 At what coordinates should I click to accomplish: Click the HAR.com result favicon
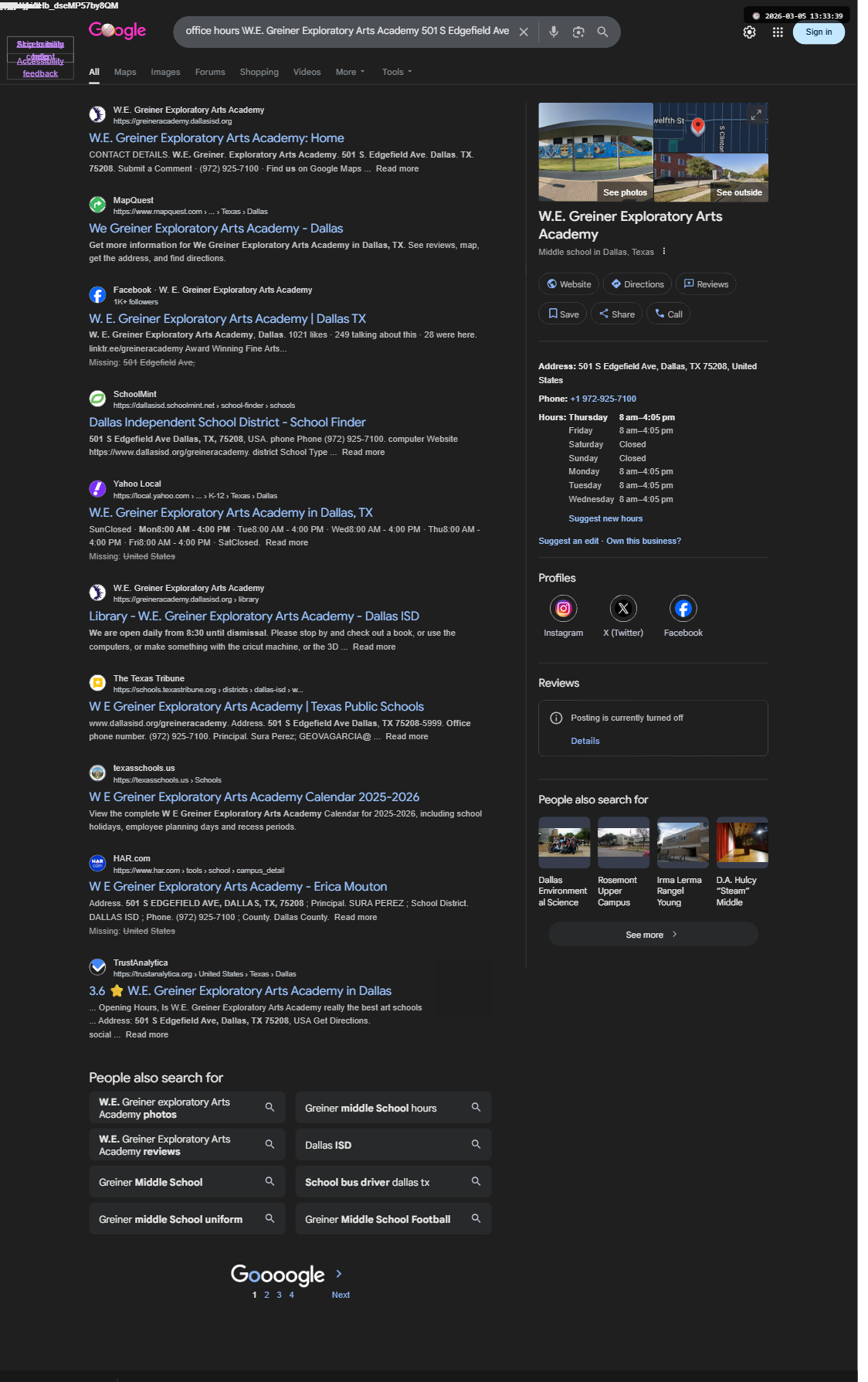point(97,863)
